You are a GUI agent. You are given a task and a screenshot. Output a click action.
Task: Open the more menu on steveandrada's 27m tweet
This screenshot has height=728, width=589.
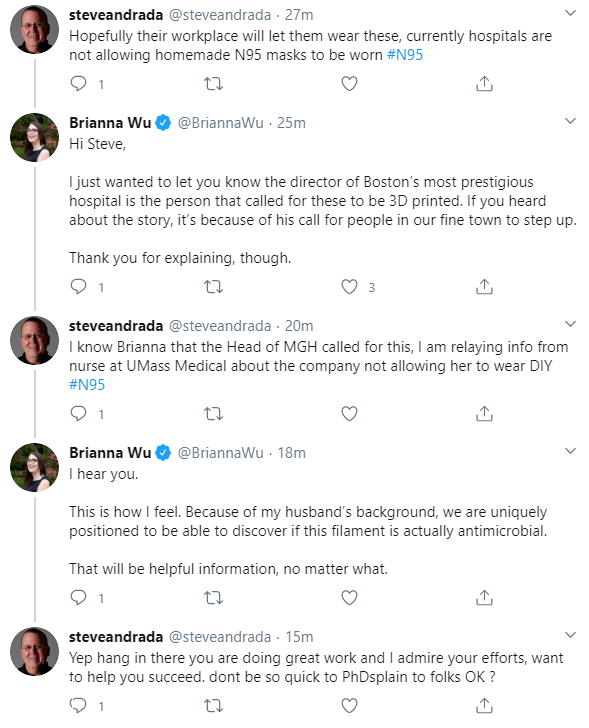click(570, 13)
